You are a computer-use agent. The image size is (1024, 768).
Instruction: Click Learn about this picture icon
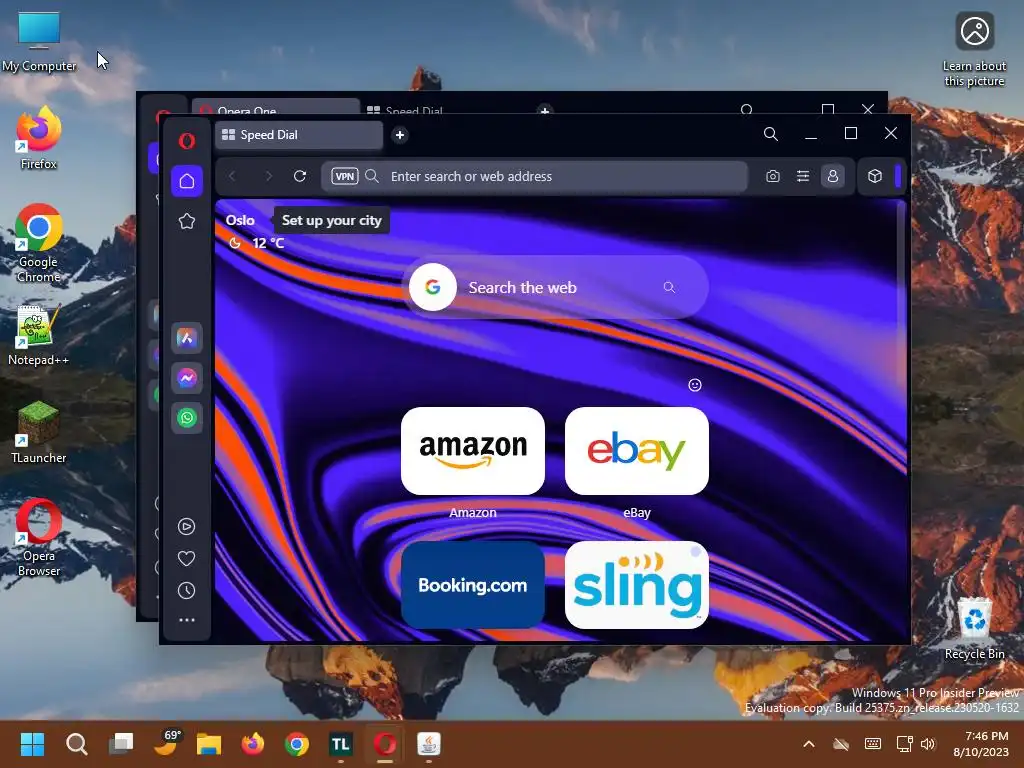click(x=974, y=48)
